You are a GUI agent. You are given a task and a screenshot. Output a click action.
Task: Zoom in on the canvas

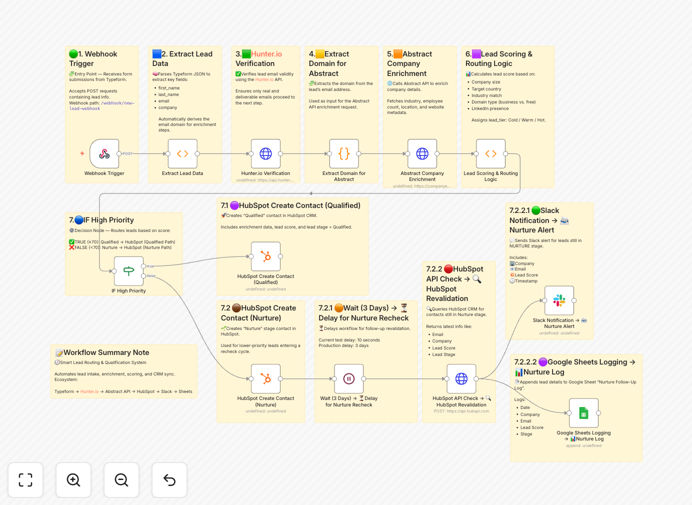73,480
